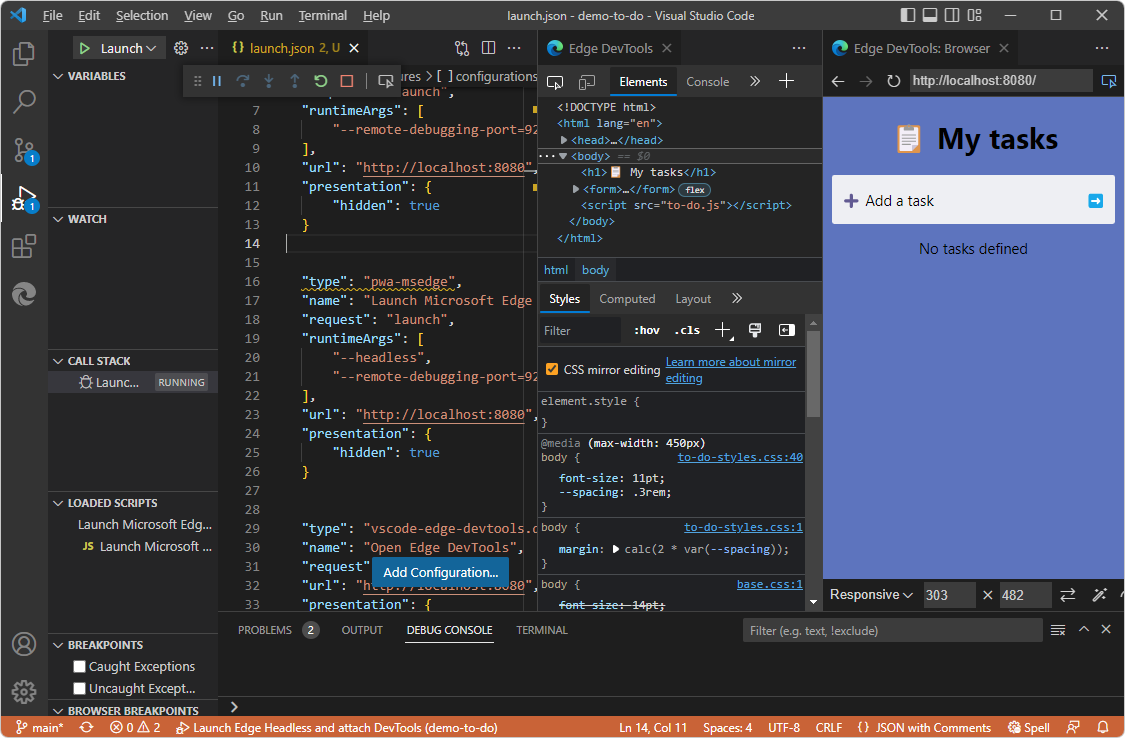Screen dimensions: 1125x738
Task: Open Source Control view showing one pending change
Action: pos(24,150)
